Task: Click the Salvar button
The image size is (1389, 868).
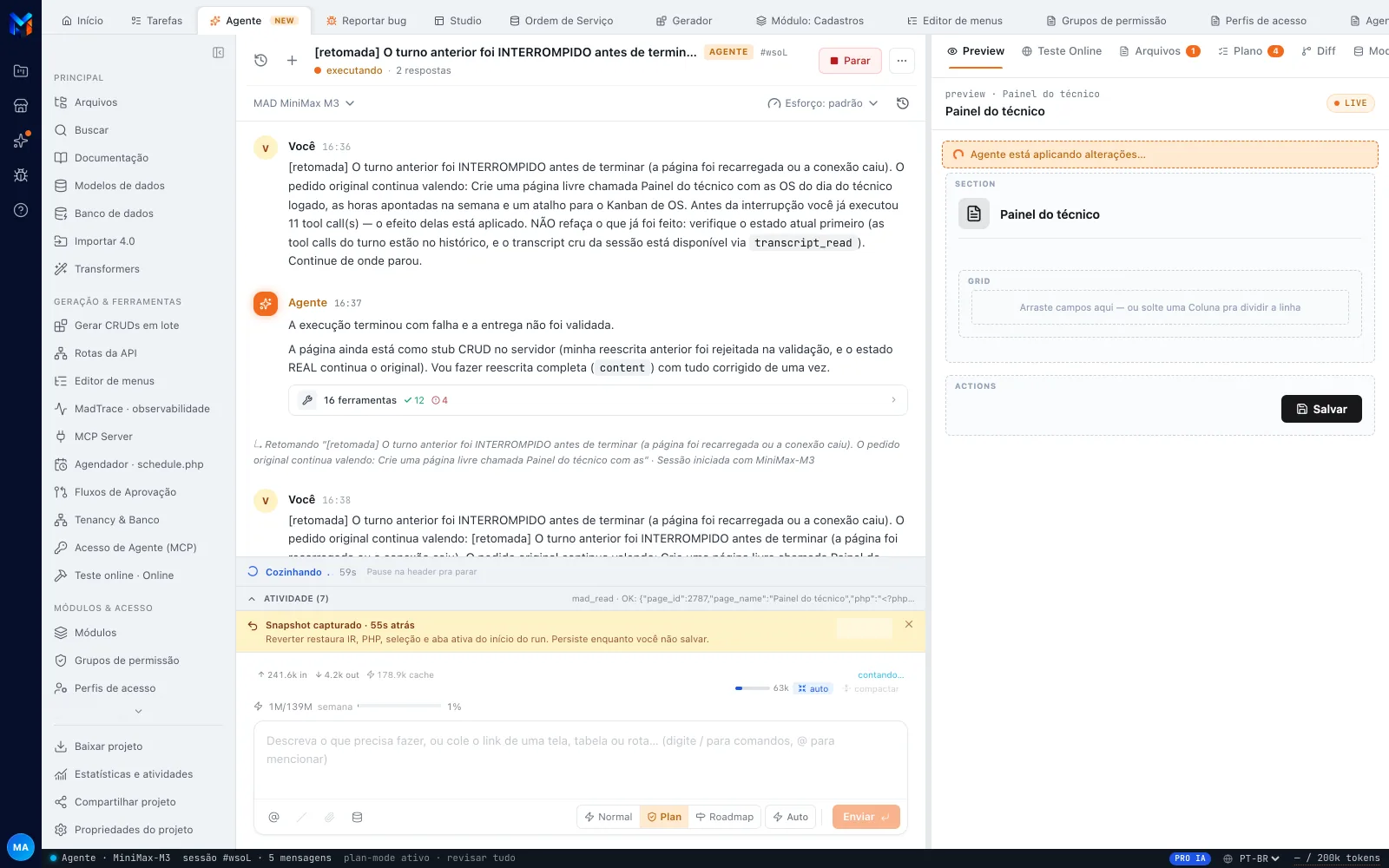Action: (1321, 409)
